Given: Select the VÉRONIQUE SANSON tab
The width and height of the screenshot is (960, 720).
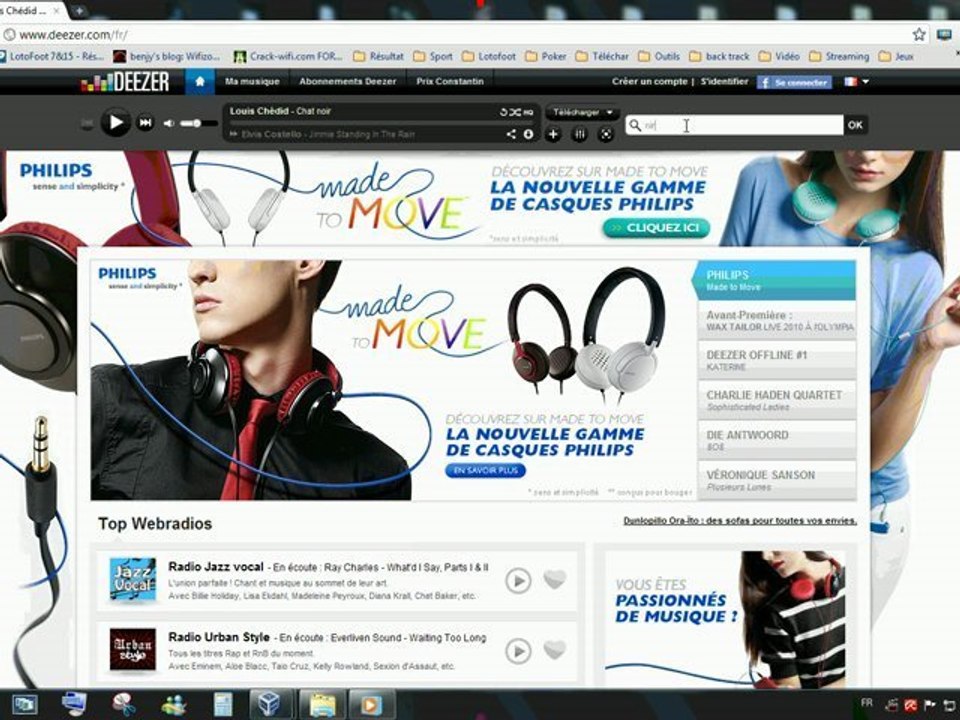Looking at the screenshot, I should [777, 481].
